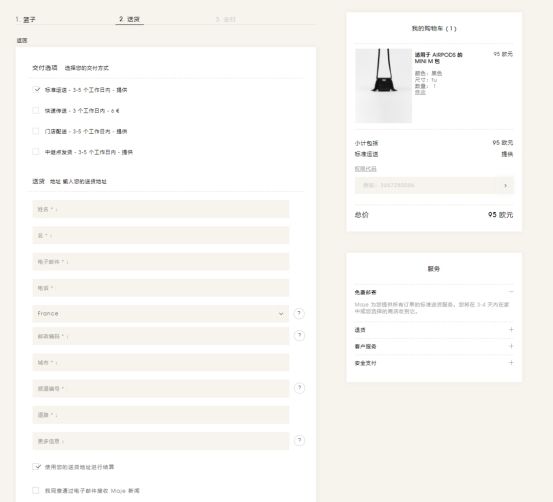Screen dimensions: 553x502
Task: Click the 电子邮件 email input field
Action: pyautogui.click(x=160, y=262)
